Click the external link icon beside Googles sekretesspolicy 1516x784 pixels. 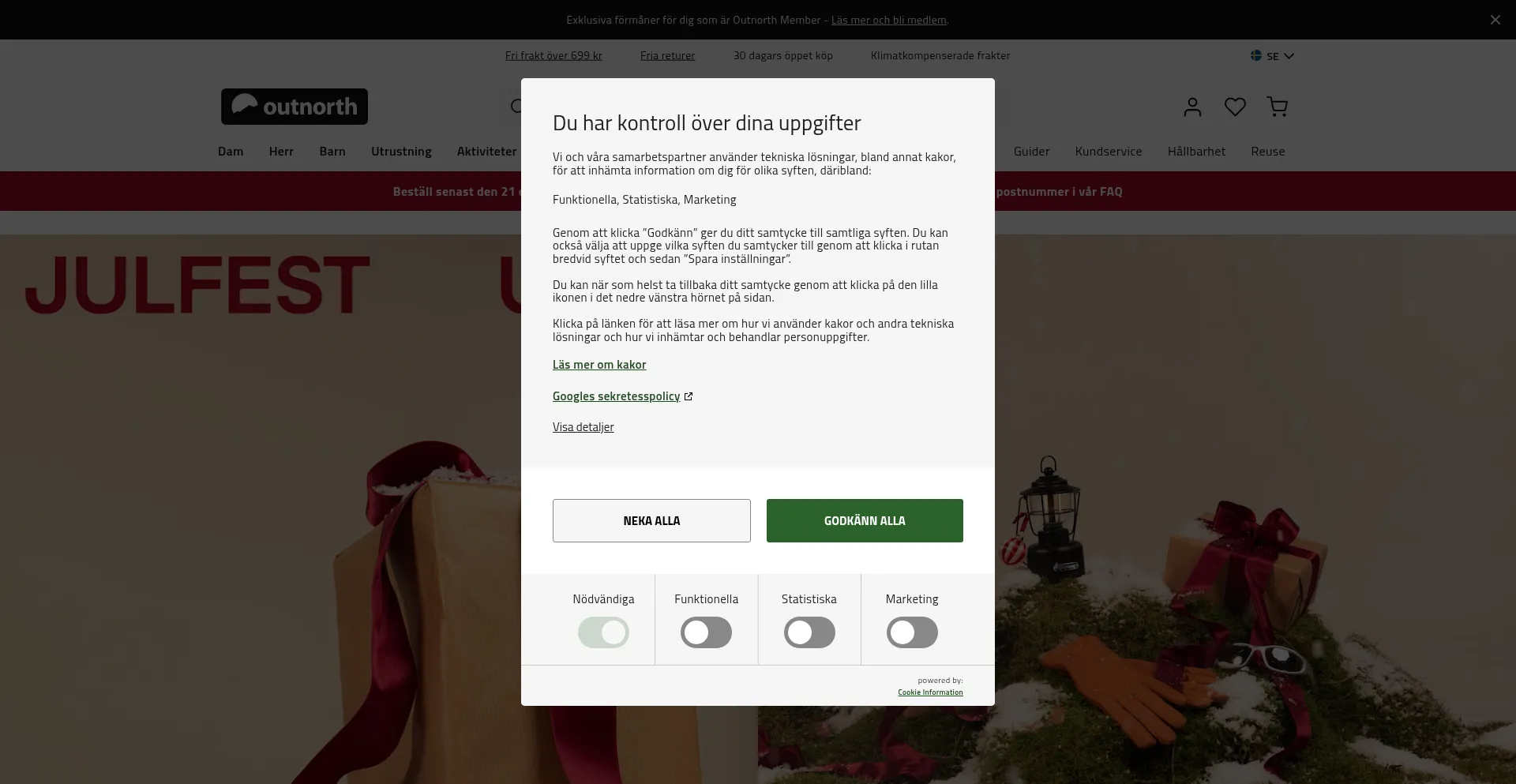tap(689, 396)
